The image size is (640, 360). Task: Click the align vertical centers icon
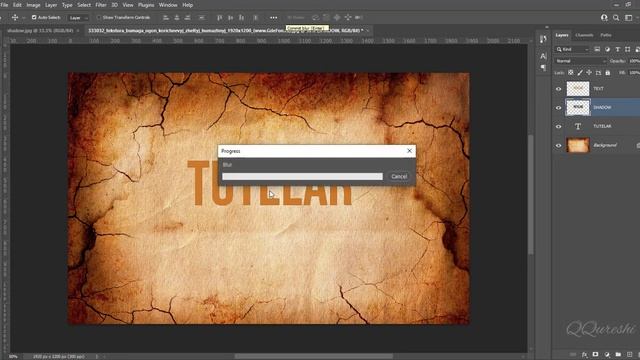point(231,18)
